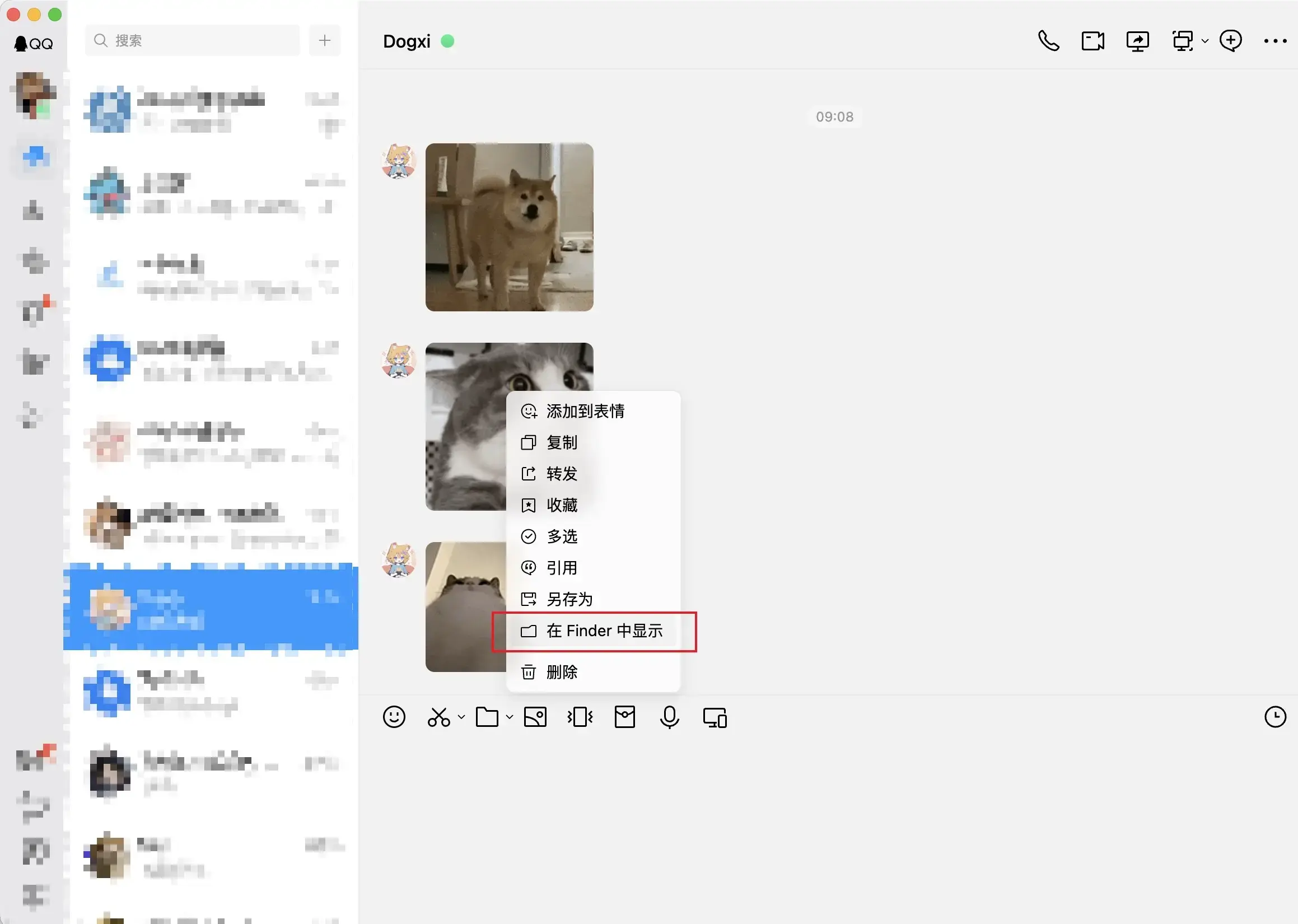
Task: Click the 09:08 timestamp label
Action: [x=834, y=116]
